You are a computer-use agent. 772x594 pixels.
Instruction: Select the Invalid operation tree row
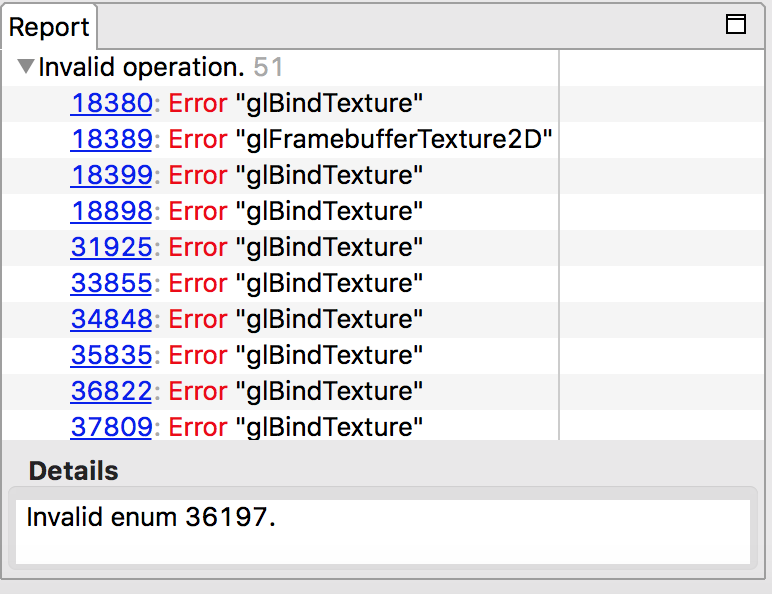click(141, 68)
